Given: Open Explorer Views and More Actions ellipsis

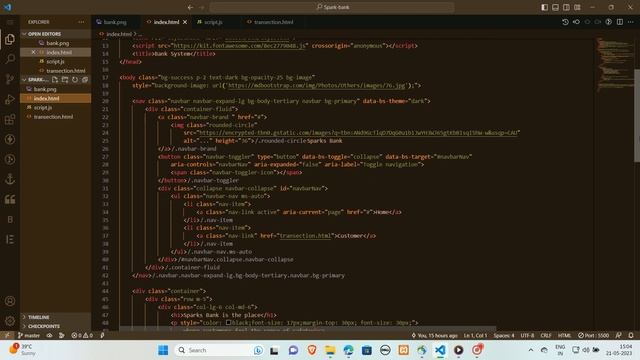Looking at the screenshot, I should click(x=81, y=22).
